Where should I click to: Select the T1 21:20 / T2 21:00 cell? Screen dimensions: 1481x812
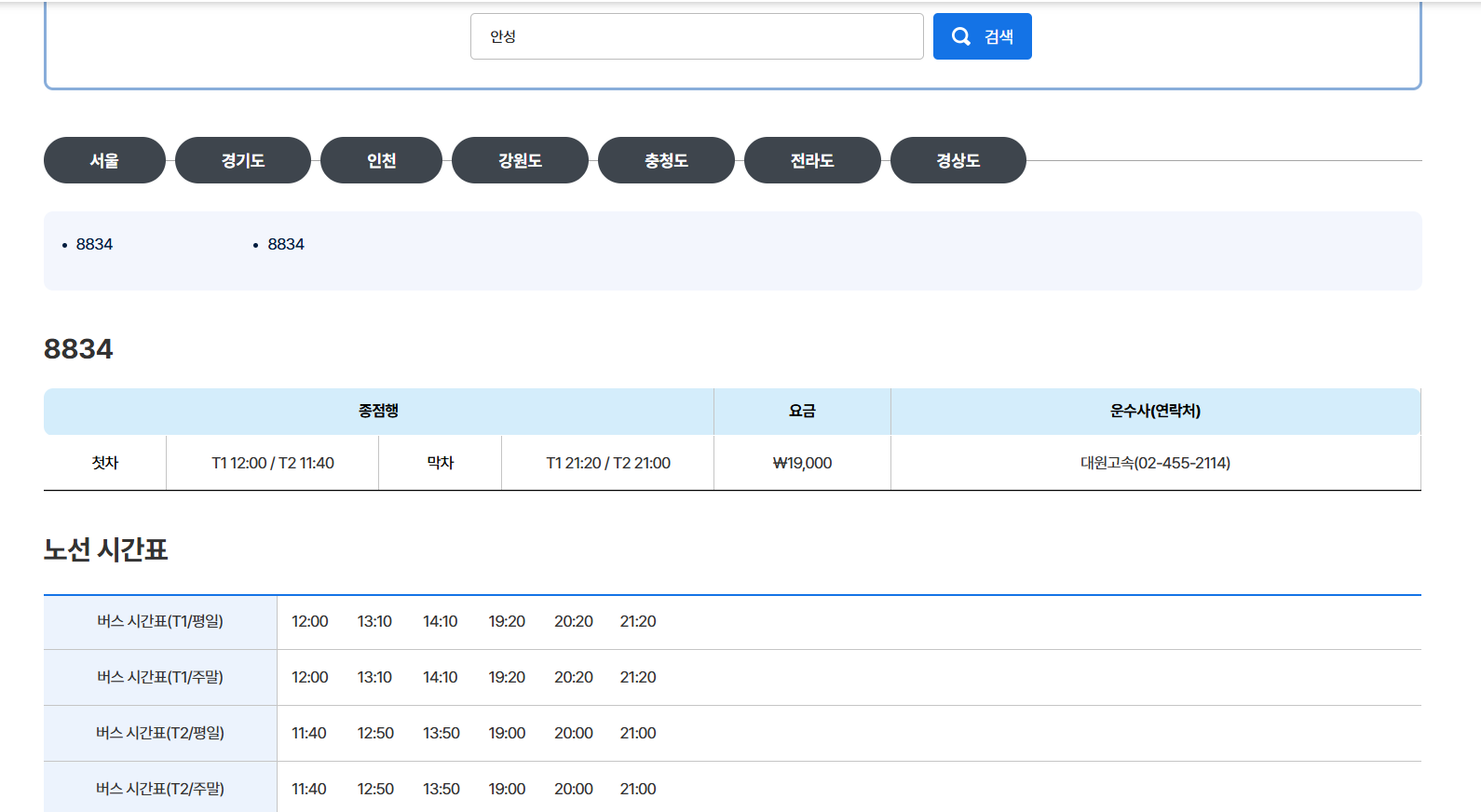608,463
